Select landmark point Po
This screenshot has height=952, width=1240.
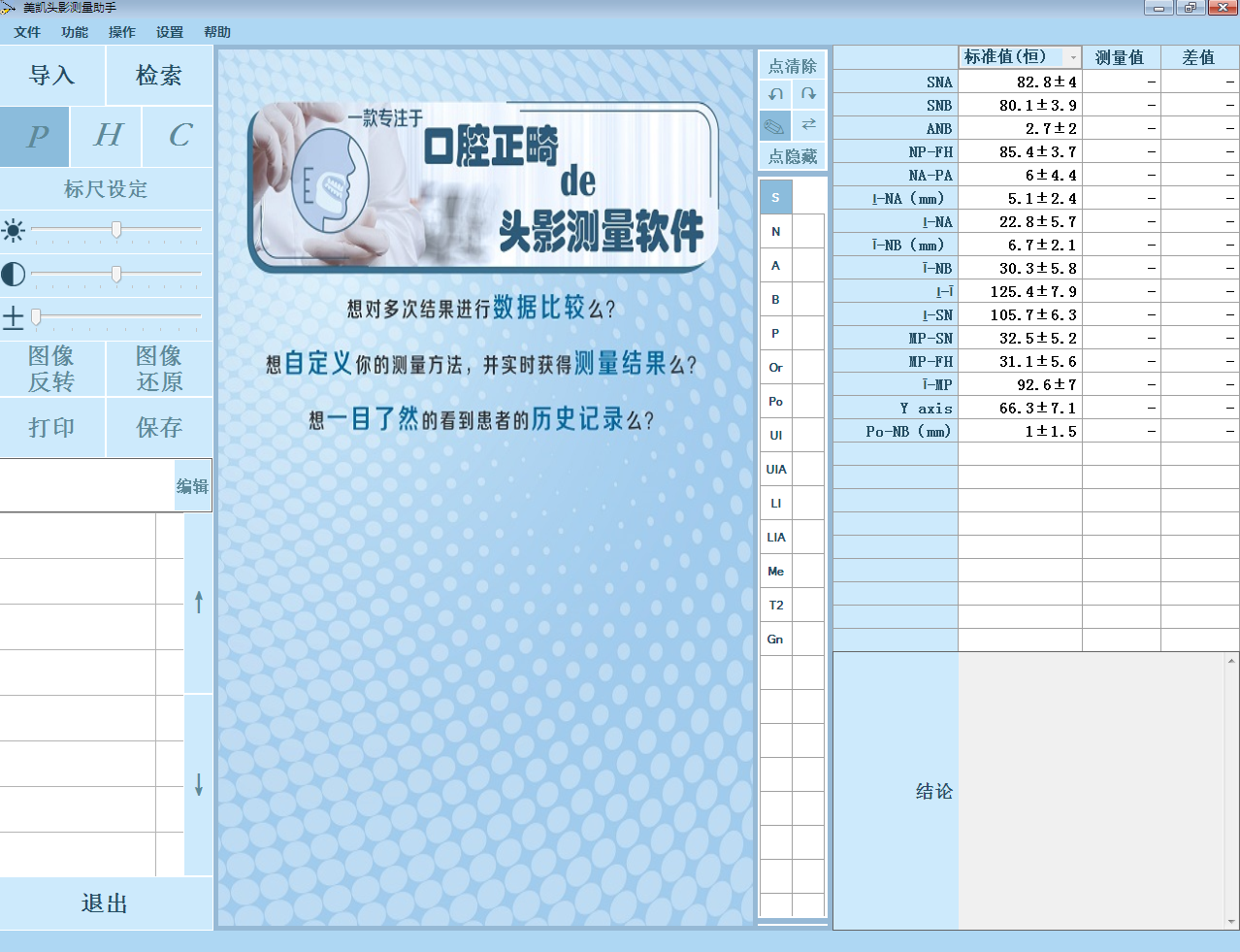point(775,401)
